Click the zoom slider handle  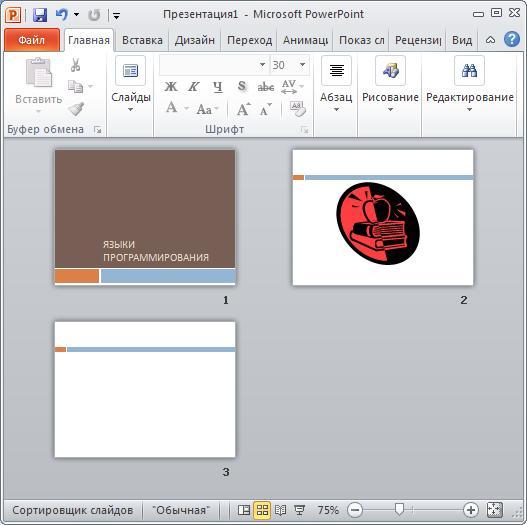(x=399, y=510)
